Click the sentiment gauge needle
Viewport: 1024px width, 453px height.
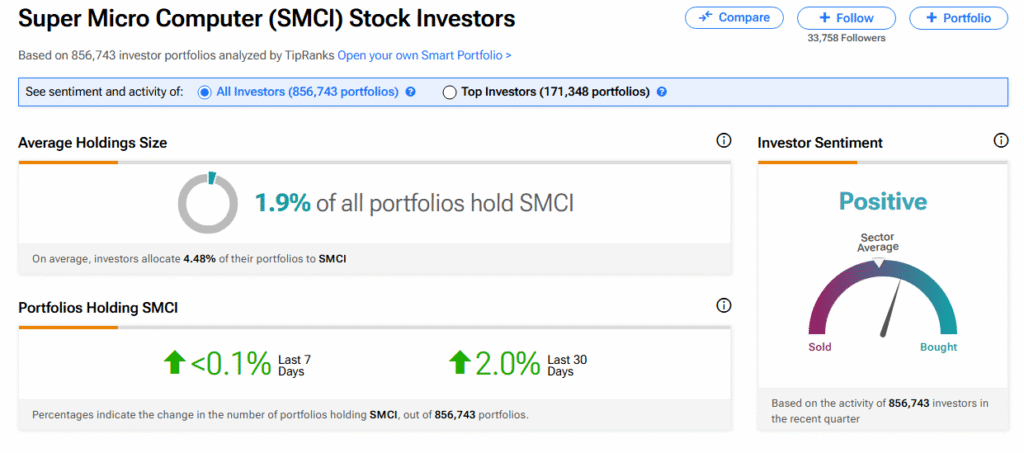[891, 308]
